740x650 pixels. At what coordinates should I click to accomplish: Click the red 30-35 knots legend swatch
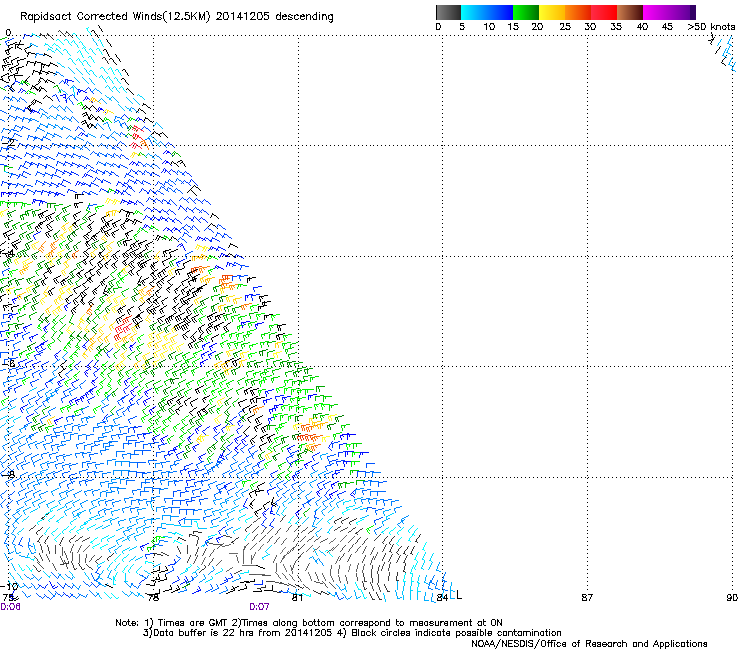point(604,12)
